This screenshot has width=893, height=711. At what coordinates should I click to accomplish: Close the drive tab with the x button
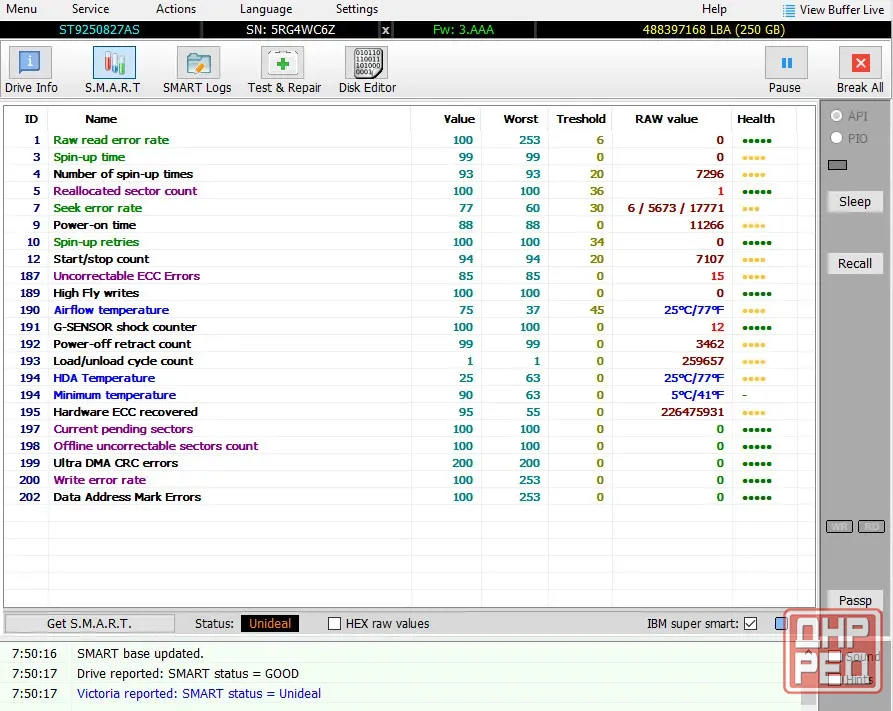pos(386,30)
